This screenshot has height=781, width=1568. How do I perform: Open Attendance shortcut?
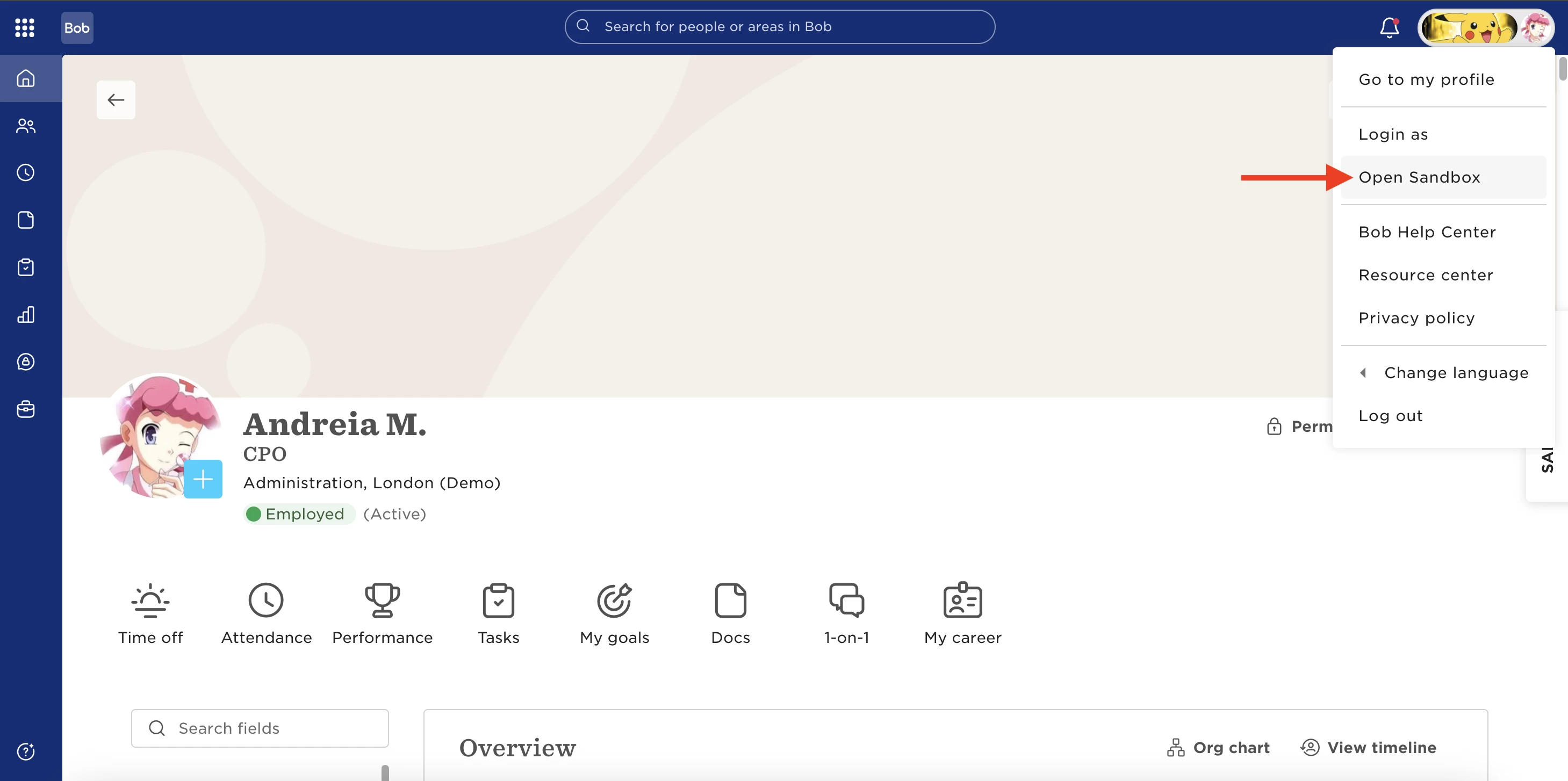point(266,614)
